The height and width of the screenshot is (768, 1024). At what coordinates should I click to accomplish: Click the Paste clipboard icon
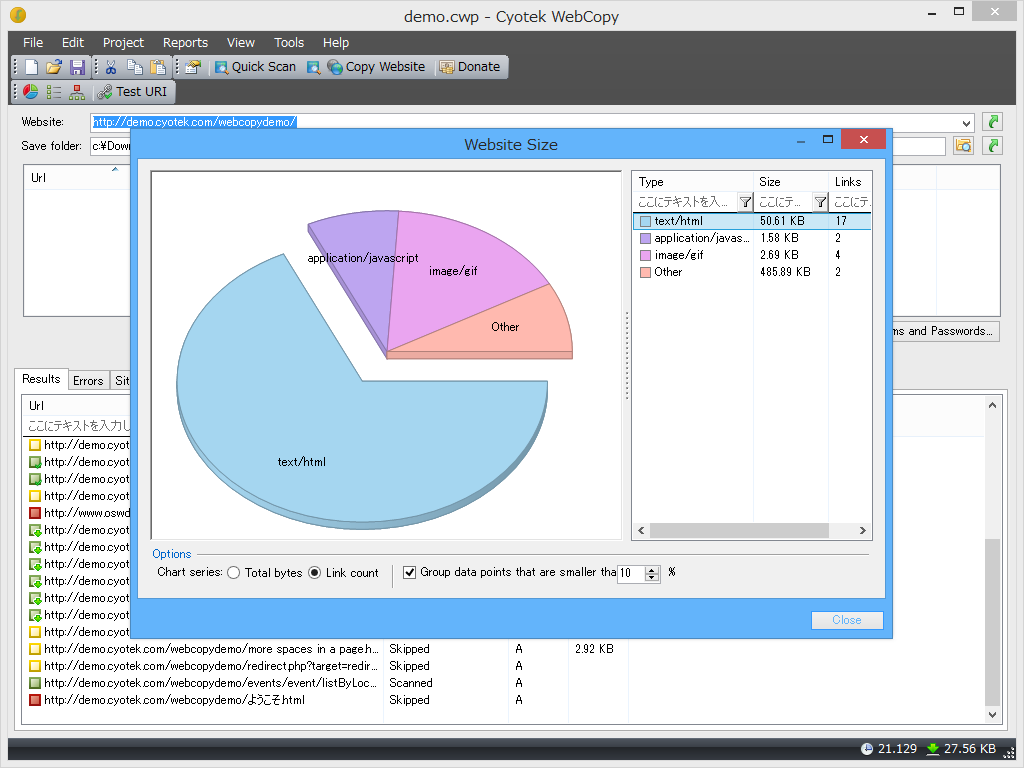pos(158,67)
